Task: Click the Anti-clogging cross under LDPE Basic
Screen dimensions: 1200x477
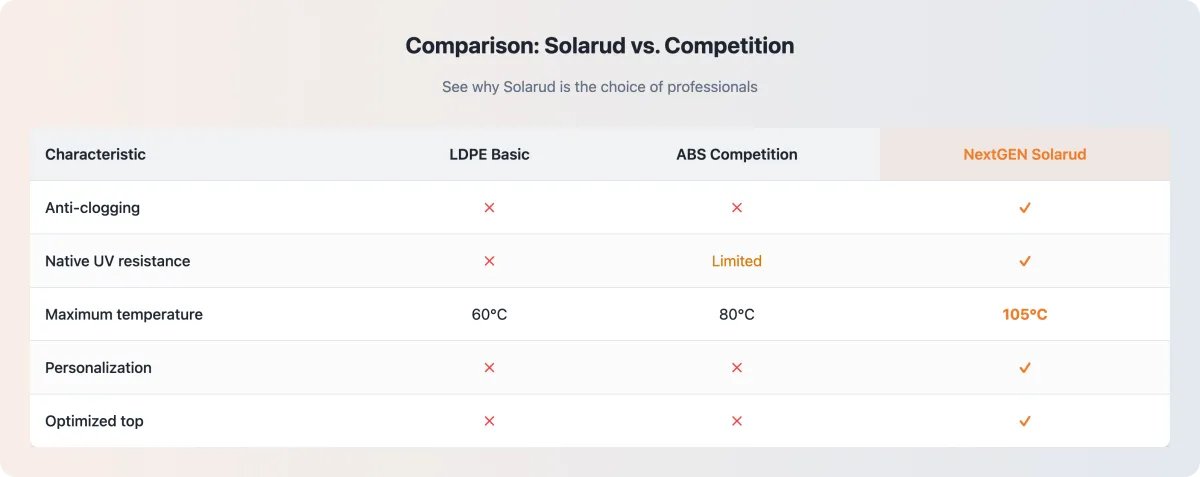Action: (x=489, y=208)
